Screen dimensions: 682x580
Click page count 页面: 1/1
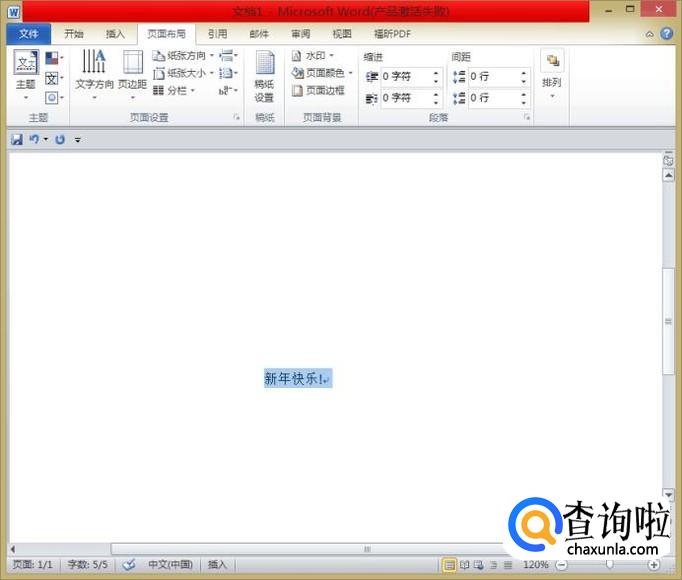coord(33,565)
